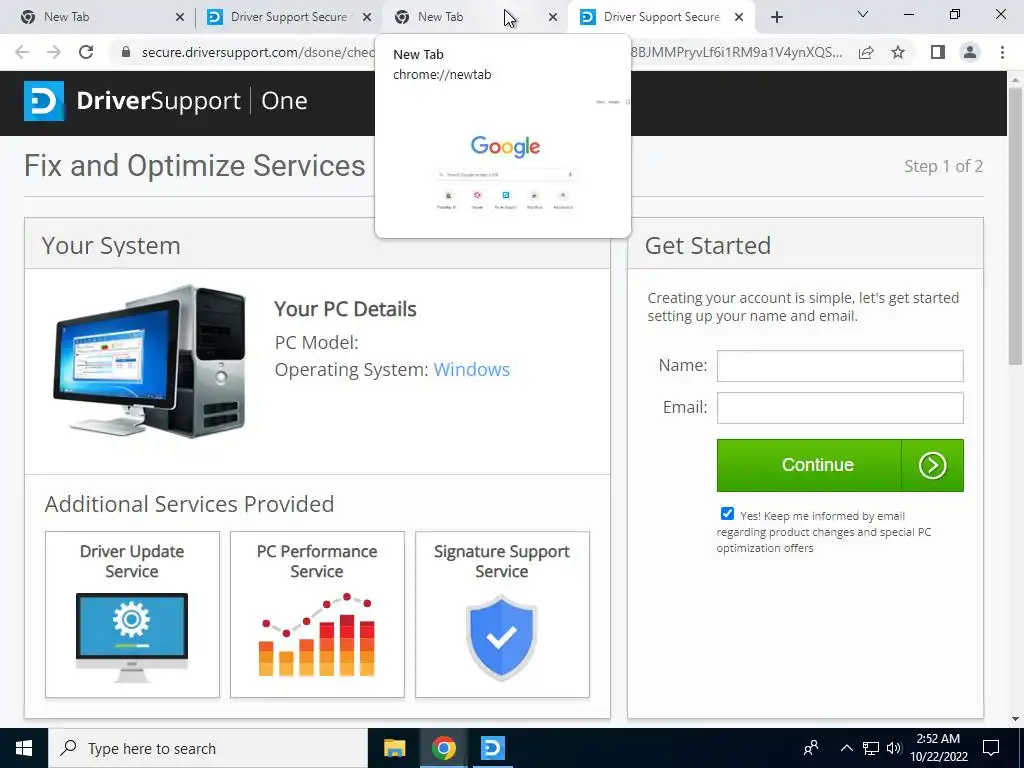Open Windows Start menu

point(24,748)
